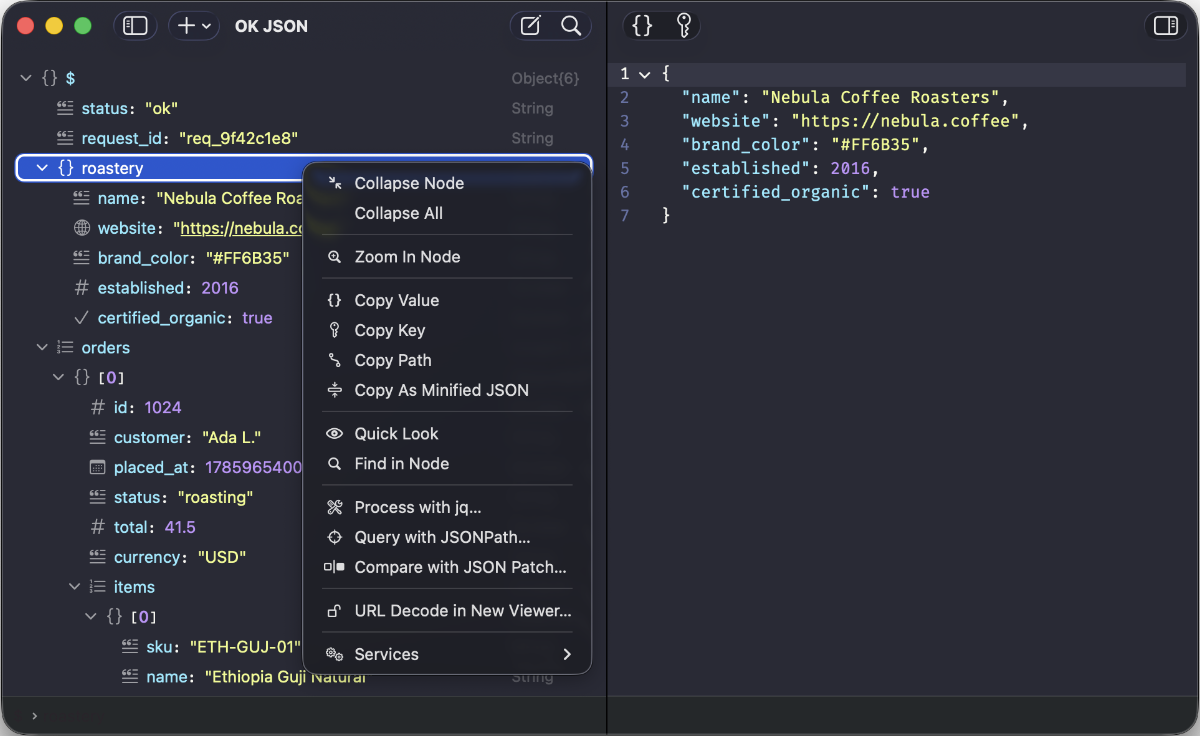Open the https://nebula.coffee website link
Viewport: 1200px width, 736px height.
click(242, 228)
